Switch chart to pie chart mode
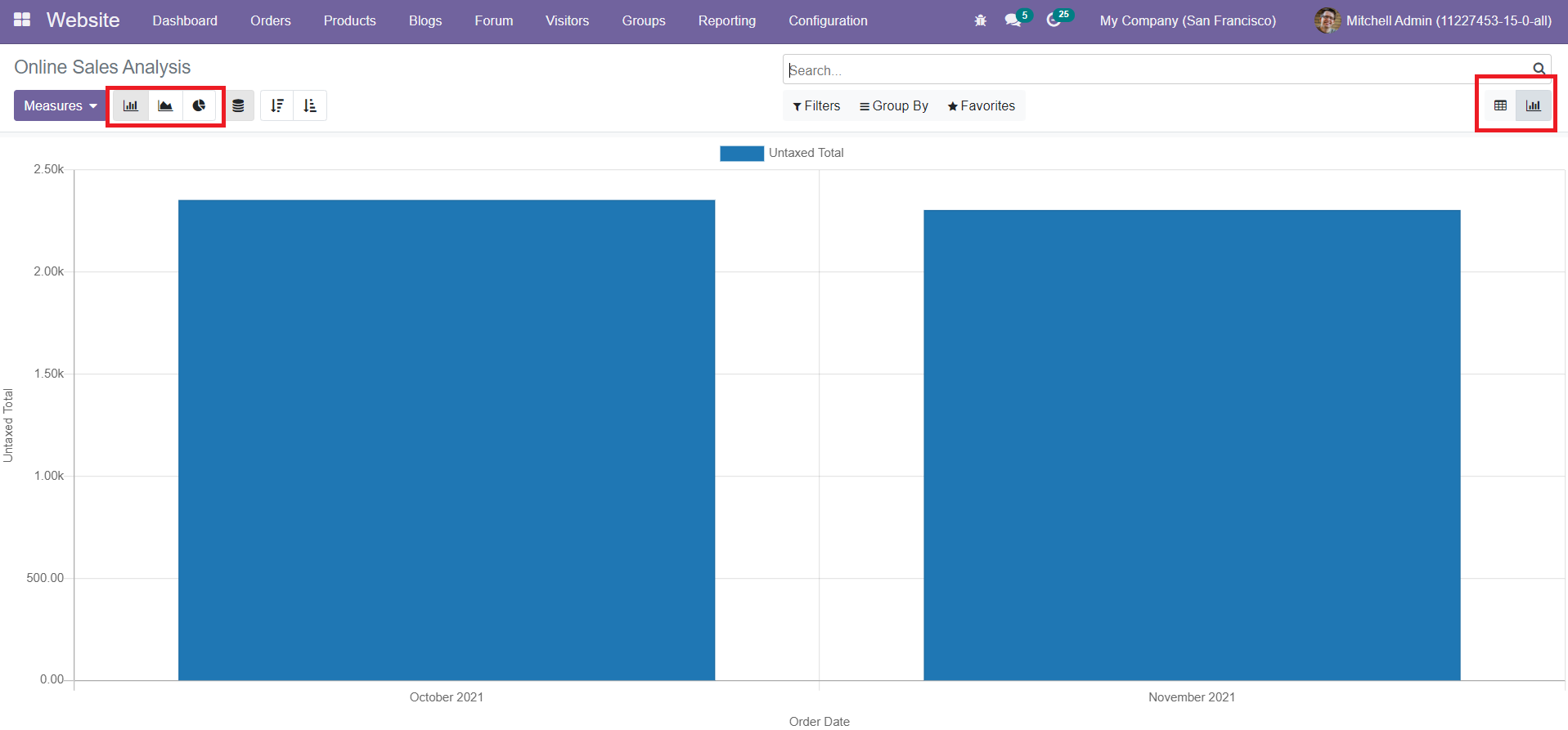The image size is (1568, 730). [199, 105]
